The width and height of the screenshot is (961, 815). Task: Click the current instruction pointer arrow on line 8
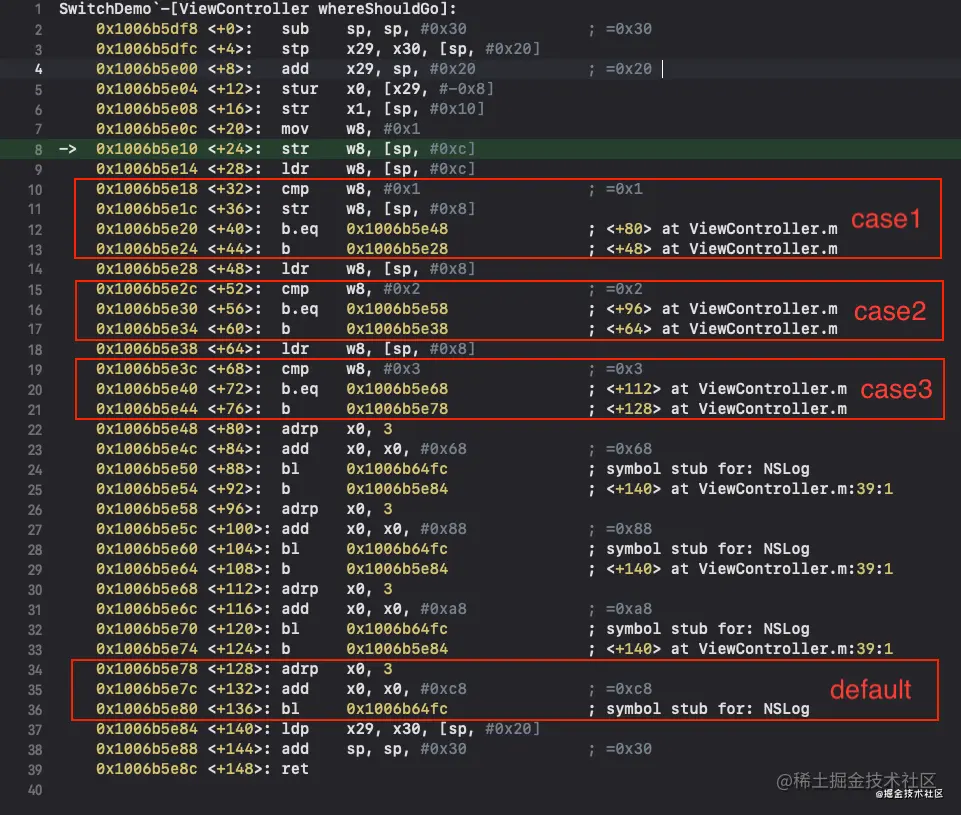[67, 149]
